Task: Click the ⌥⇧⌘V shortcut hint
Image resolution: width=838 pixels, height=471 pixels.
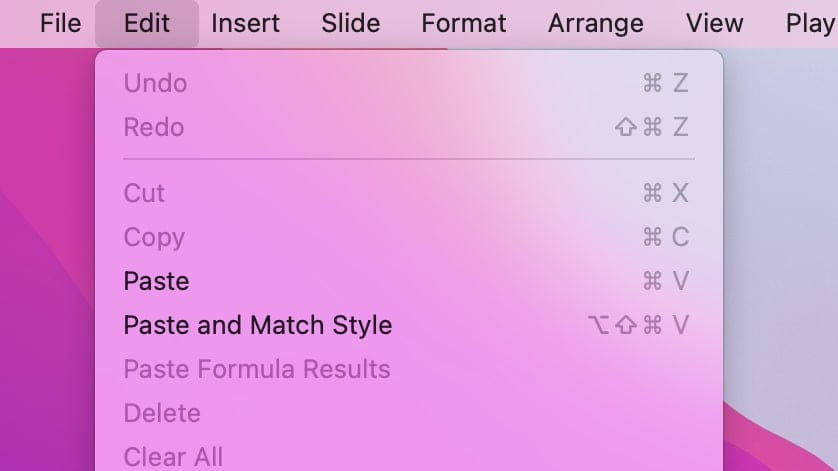Action: click(x=638, y=325)
